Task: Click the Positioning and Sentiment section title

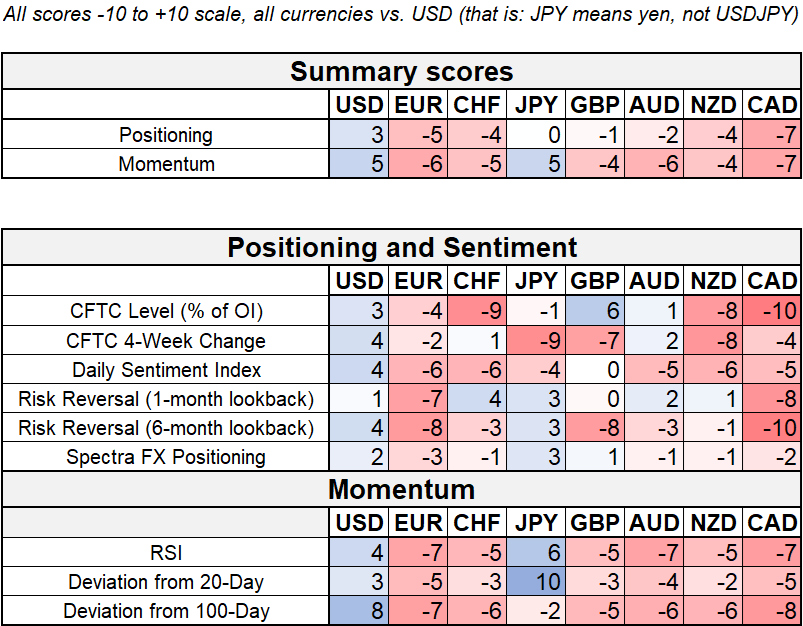Action: pyautogui.click(x=401, y=247)
